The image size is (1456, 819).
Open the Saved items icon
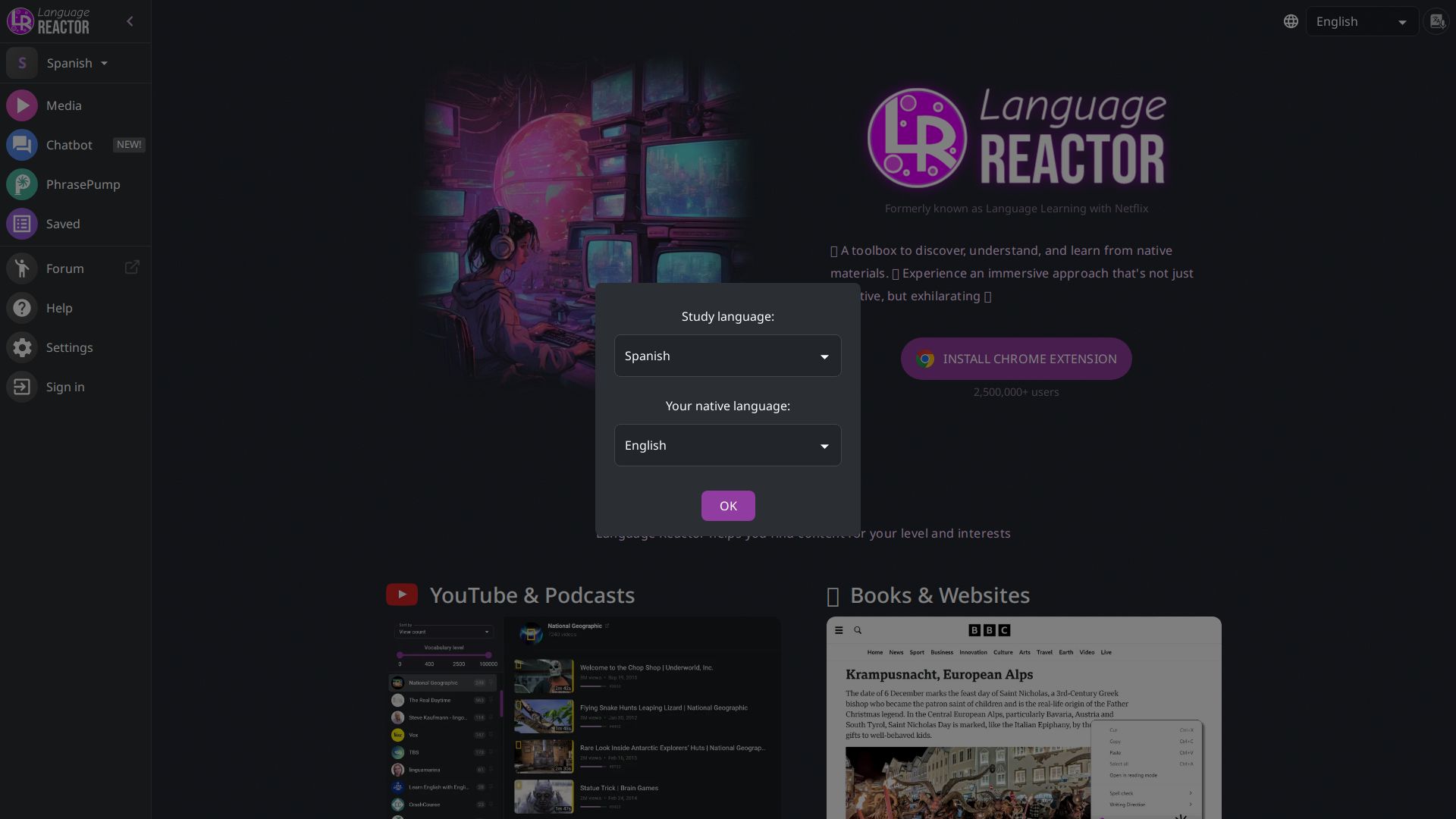point(22,224)
